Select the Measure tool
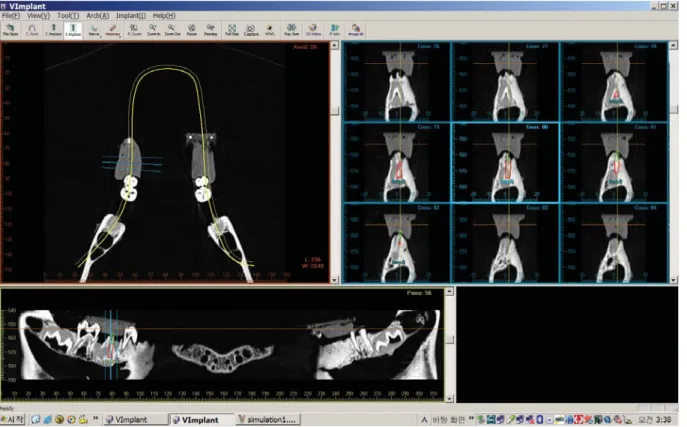This screenshot has height=427, width=687. [x=112, y=30]
